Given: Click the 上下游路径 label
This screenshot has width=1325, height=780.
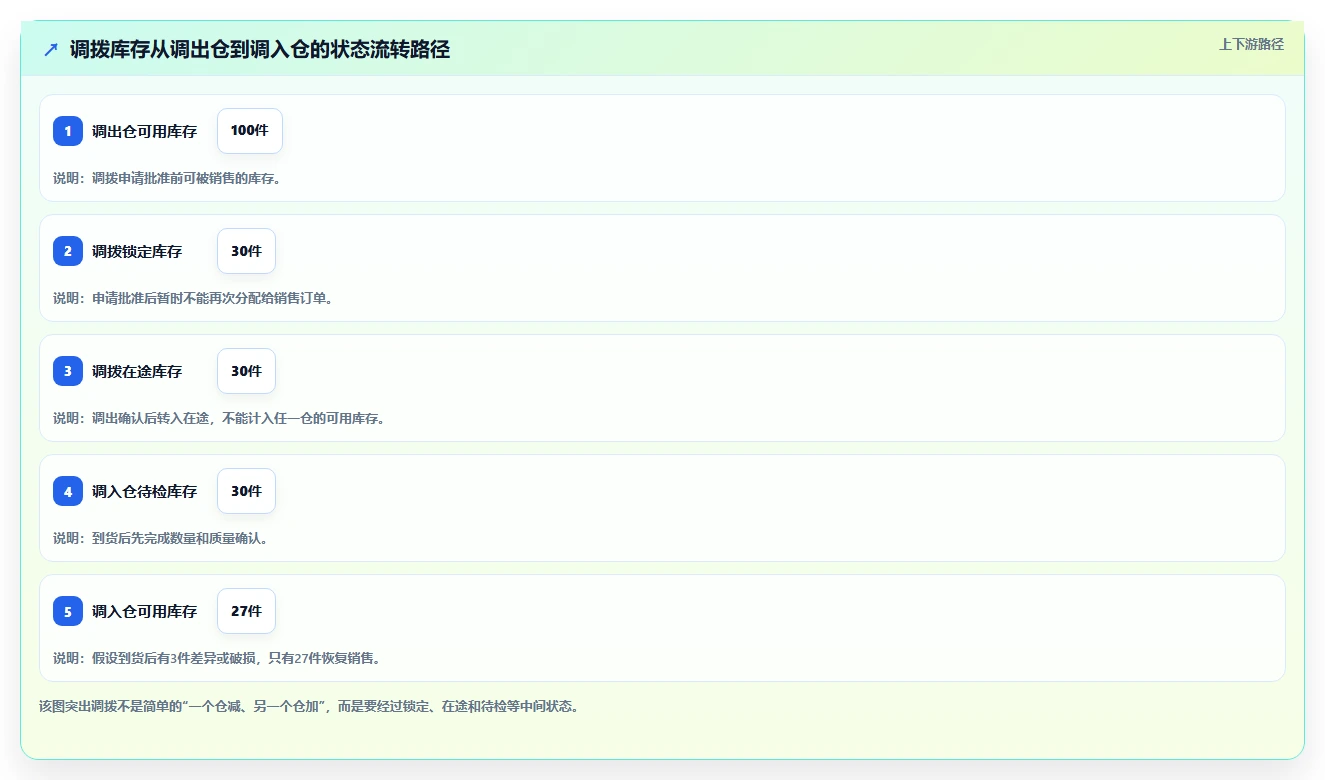Looking at the screenshot, I should click(x=1251, y=44).
